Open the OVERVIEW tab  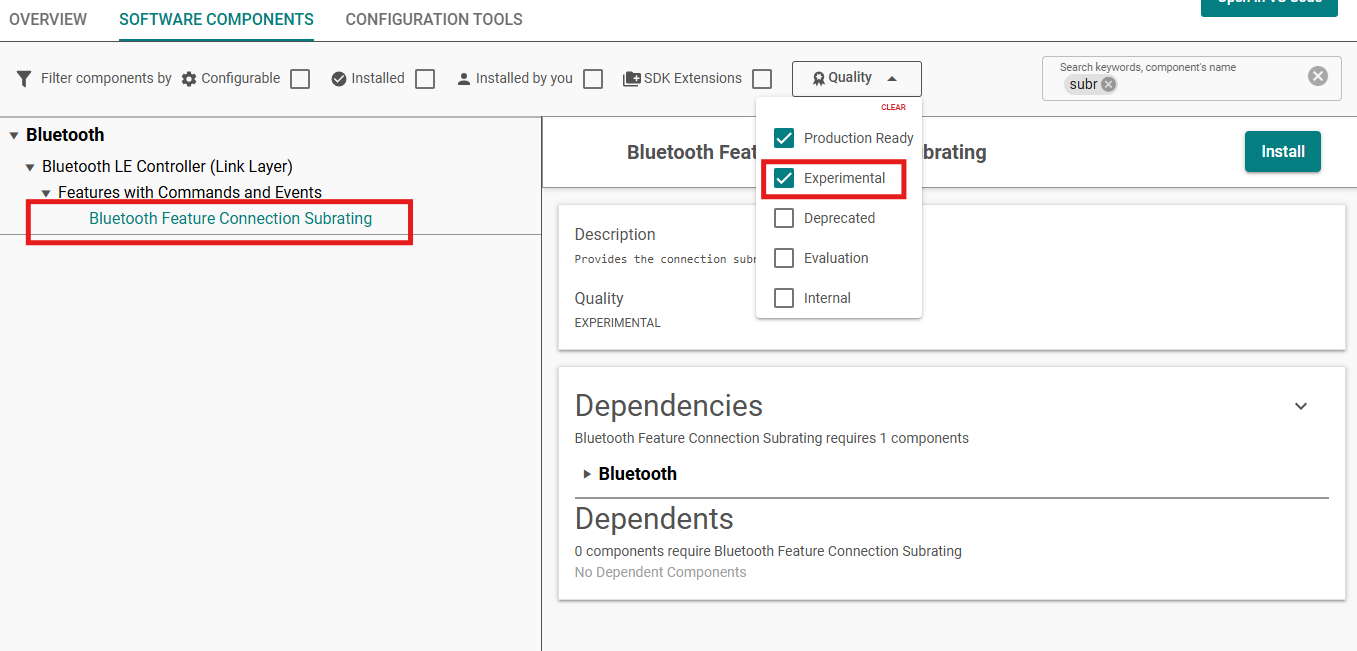(x=48, y=19)
